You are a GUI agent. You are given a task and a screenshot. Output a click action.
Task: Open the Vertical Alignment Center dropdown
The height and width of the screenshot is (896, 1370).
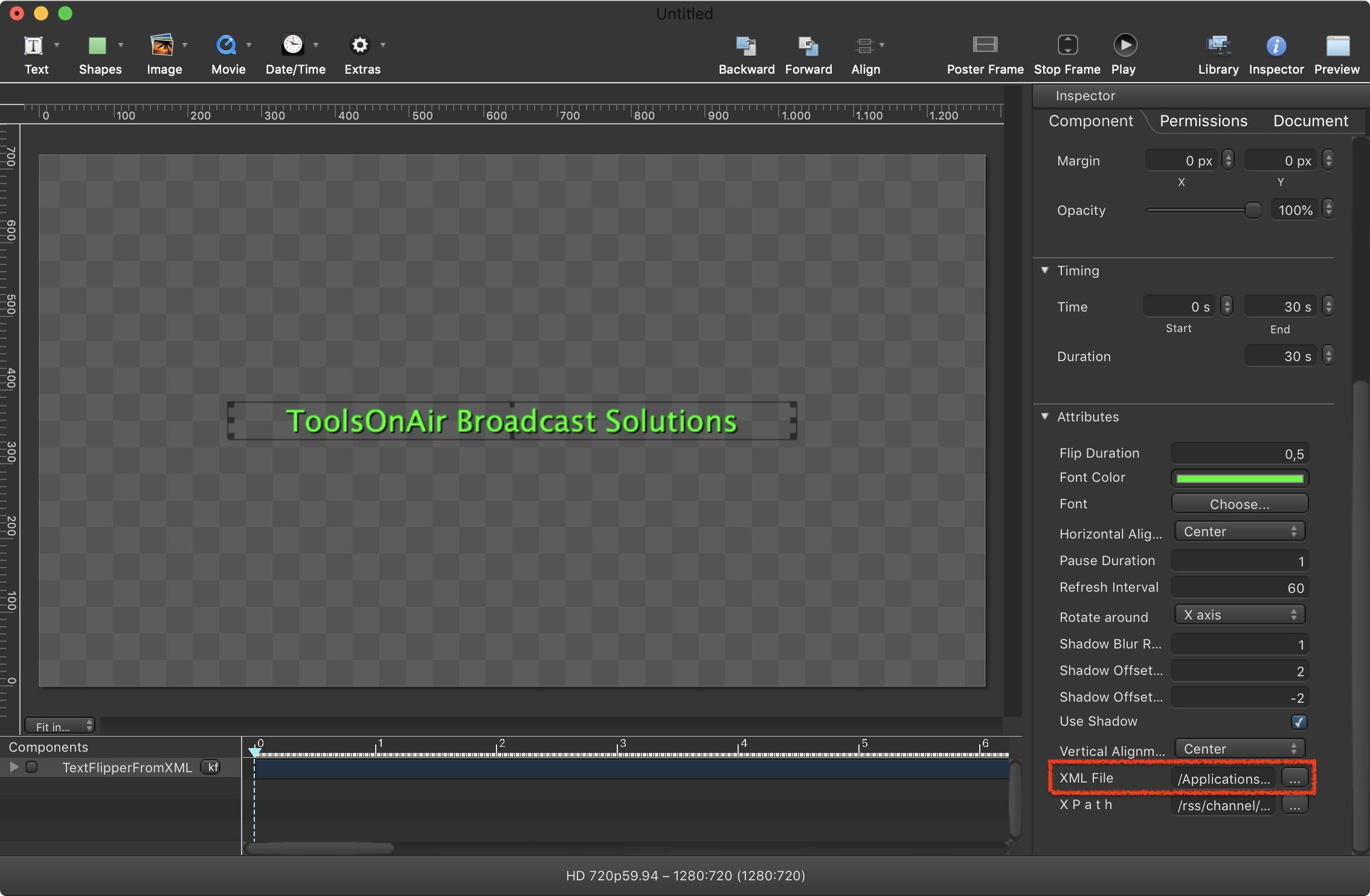click(1240, 749)
